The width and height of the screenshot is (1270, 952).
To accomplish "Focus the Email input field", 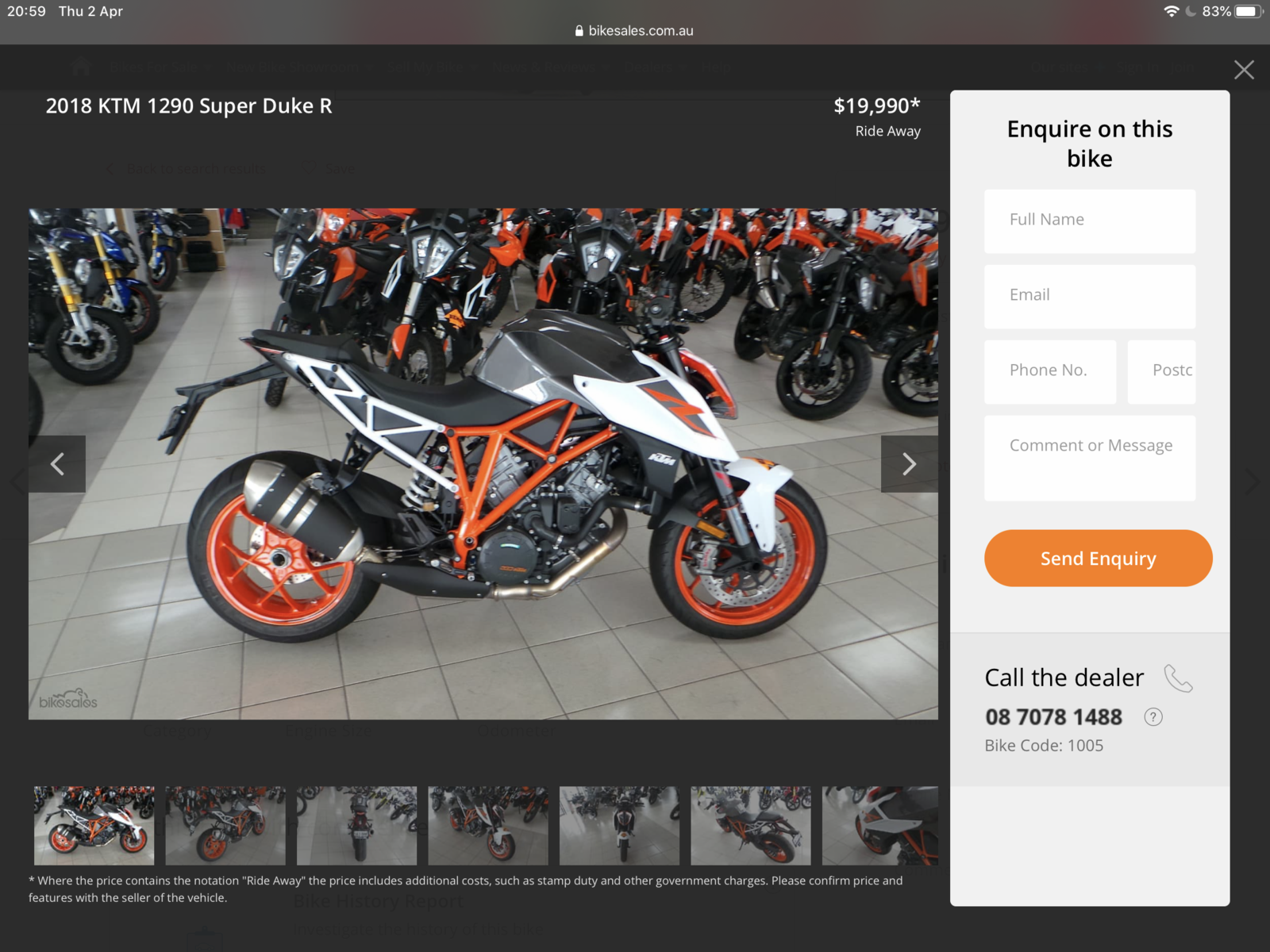I will click(x=1089, y=296).
